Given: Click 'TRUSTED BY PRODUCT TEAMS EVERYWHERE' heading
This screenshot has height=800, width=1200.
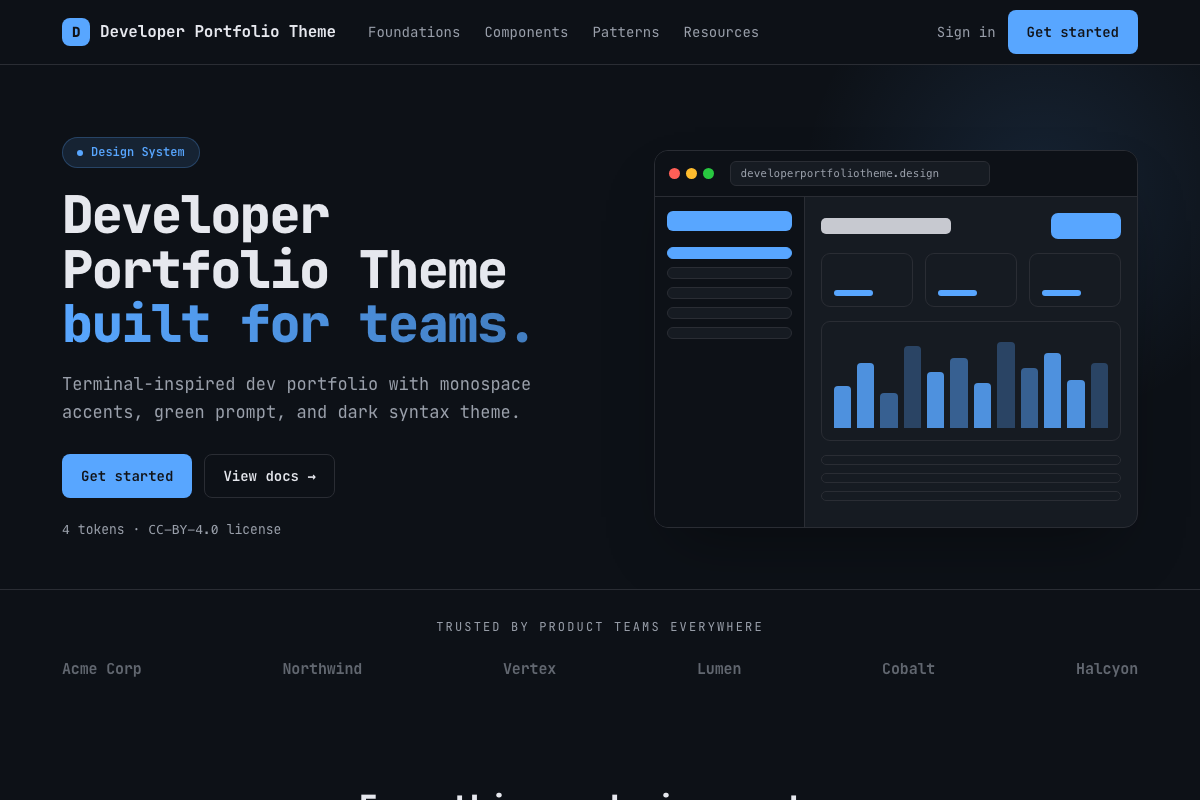Looking at the screenshot, I should [600, 627].
